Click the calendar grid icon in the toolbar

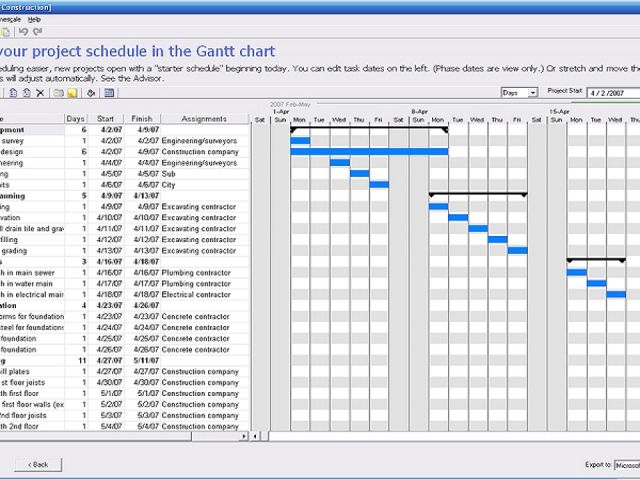[109, 93]
